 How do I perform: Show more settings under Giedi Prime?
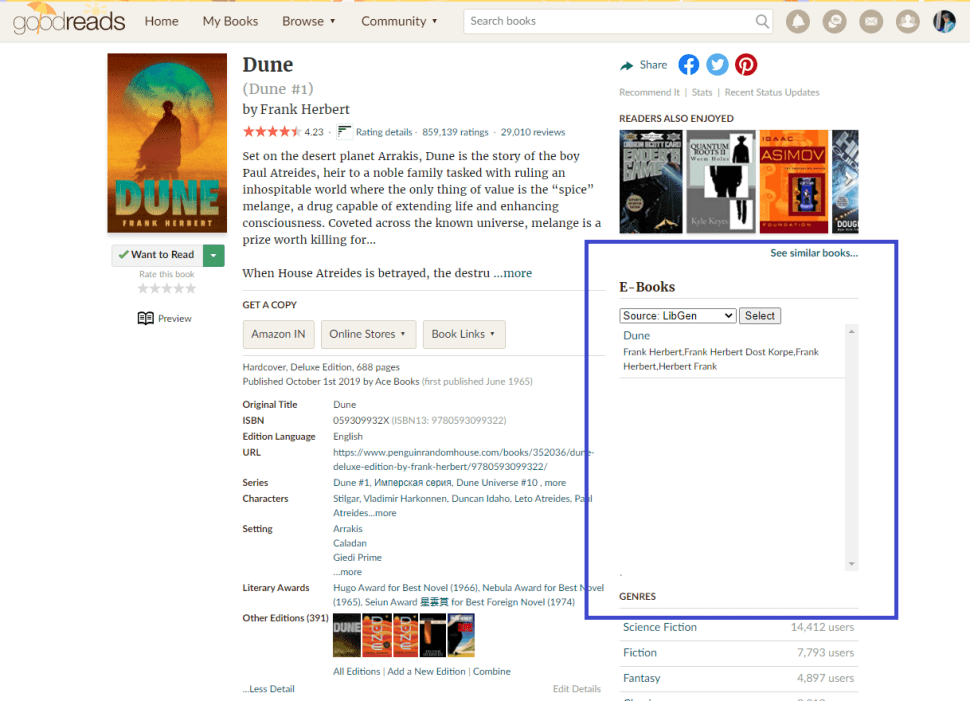click(x=348, y=572)
